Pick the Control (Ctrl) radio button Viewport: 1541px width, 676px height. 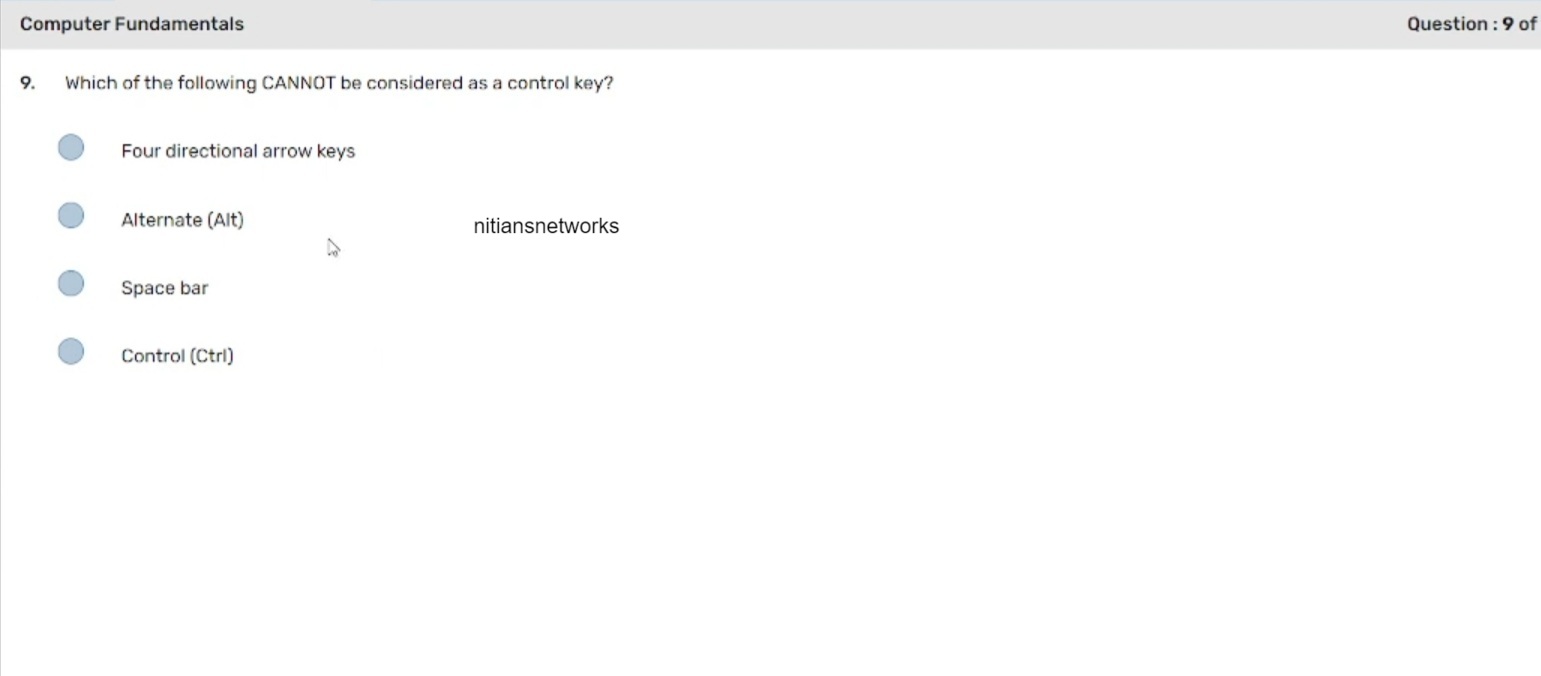(71, 352)
